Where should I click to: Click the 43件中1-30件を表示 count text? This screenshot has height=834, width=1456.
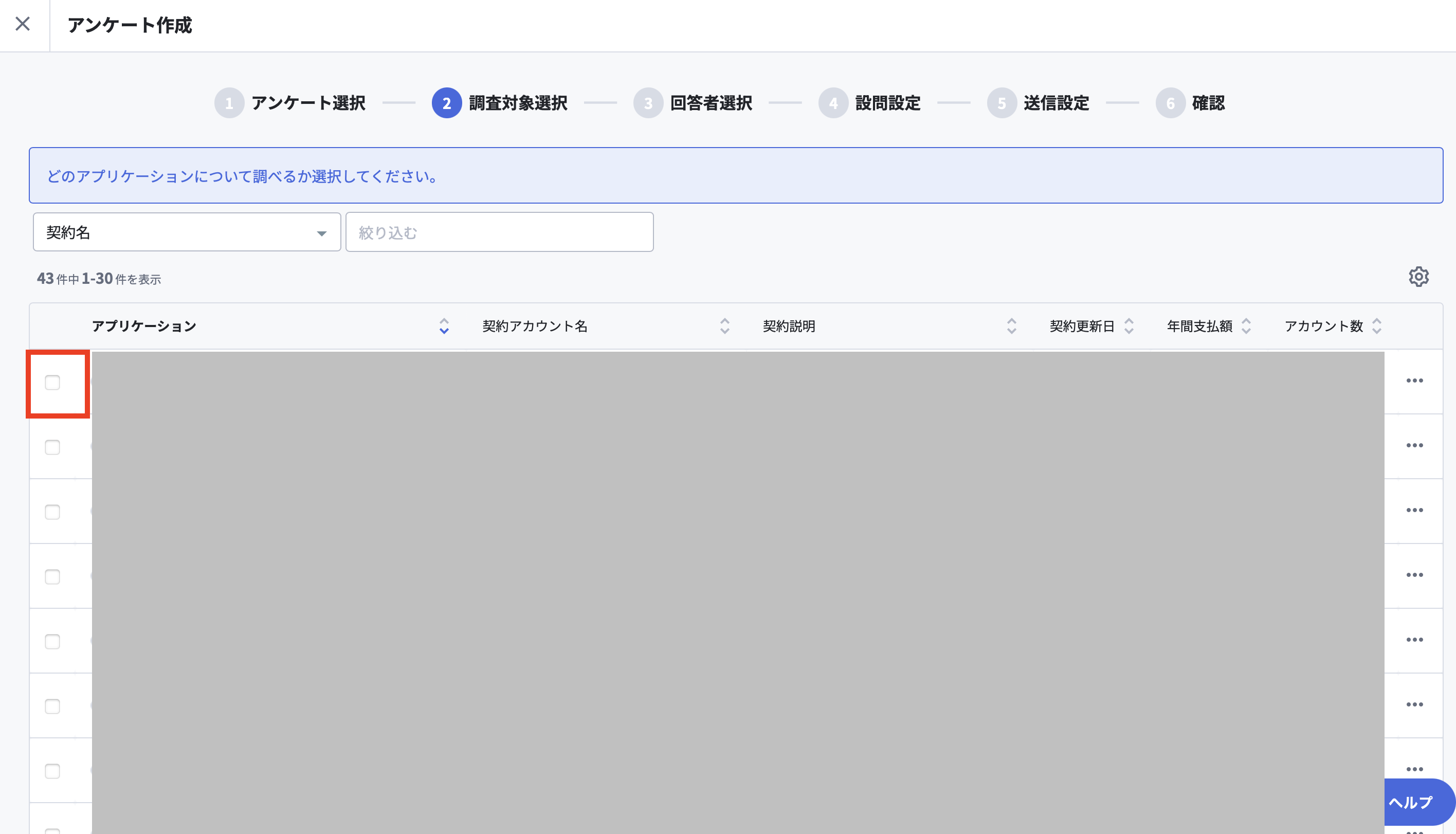click(x=99, y=279)
